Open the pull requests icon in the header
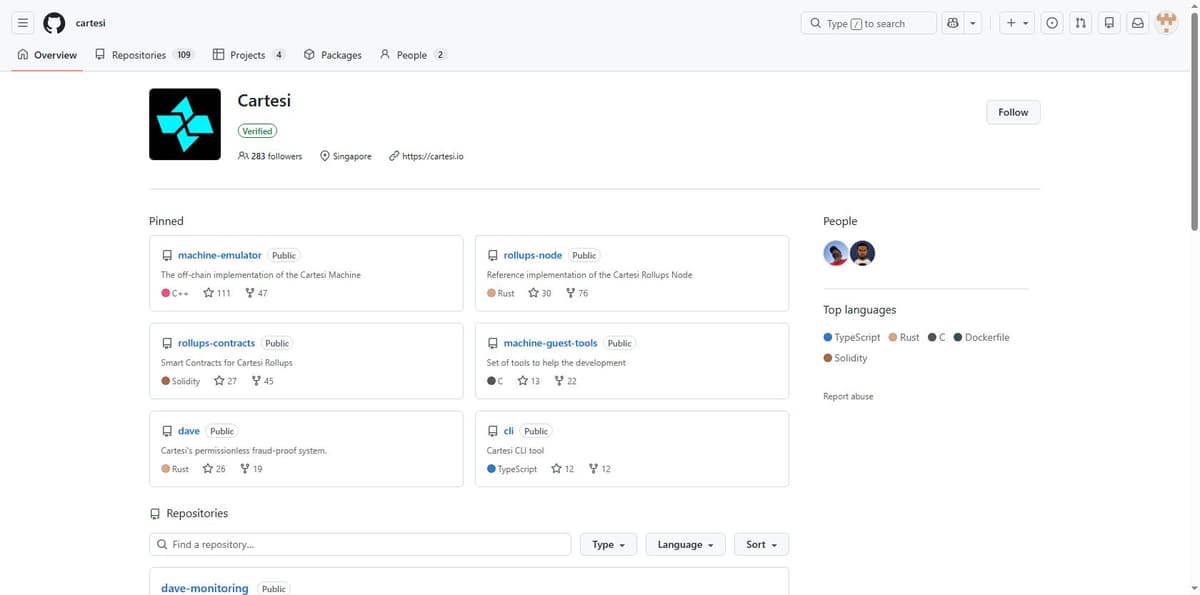The image size is (1200, 595). pos(1080,23)
